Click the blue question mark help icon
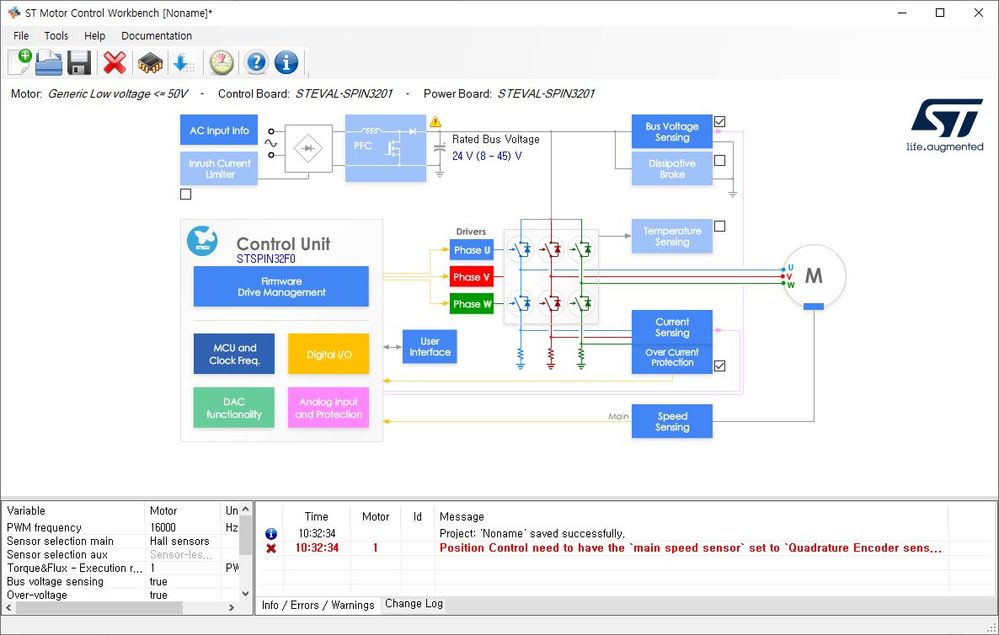Viewport: 999px width, 635px height. point(256,62)
